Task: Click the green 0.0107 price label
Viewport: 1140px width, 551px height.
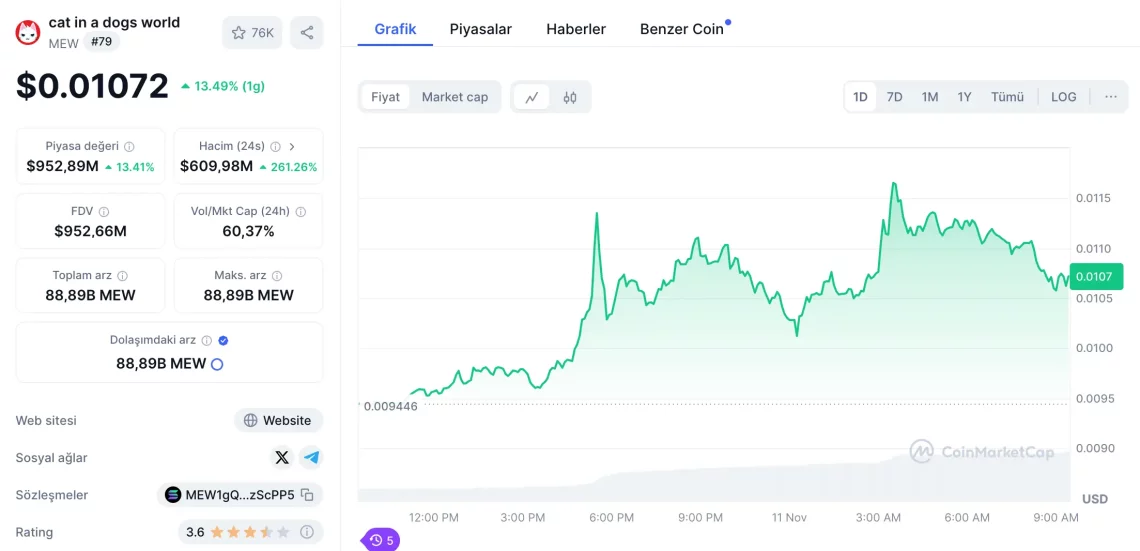Action: 1091,277
